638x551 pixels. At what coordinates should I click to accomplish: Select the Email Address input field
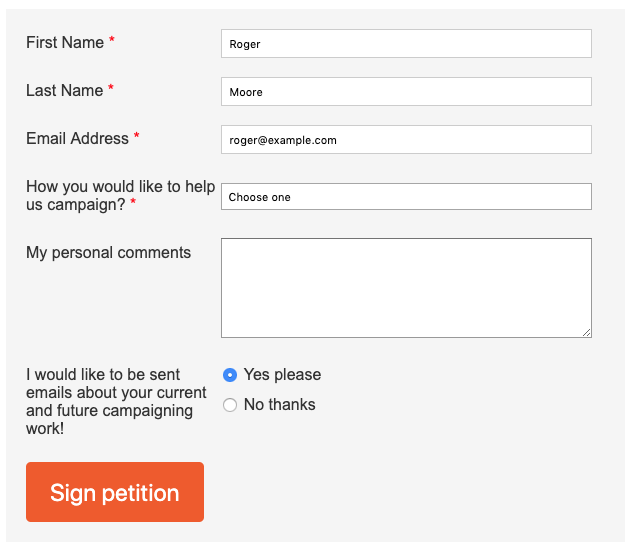pyautogui.click(x=406, y=140)
